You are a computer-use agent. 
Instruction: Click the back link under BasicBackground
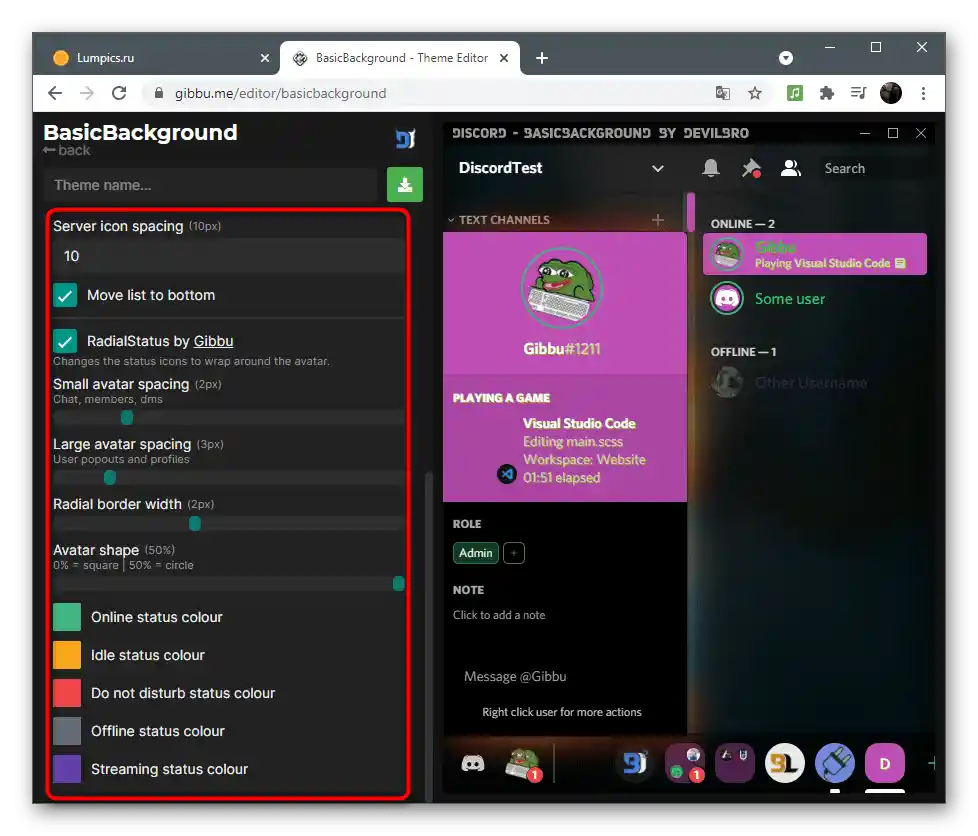67,150
